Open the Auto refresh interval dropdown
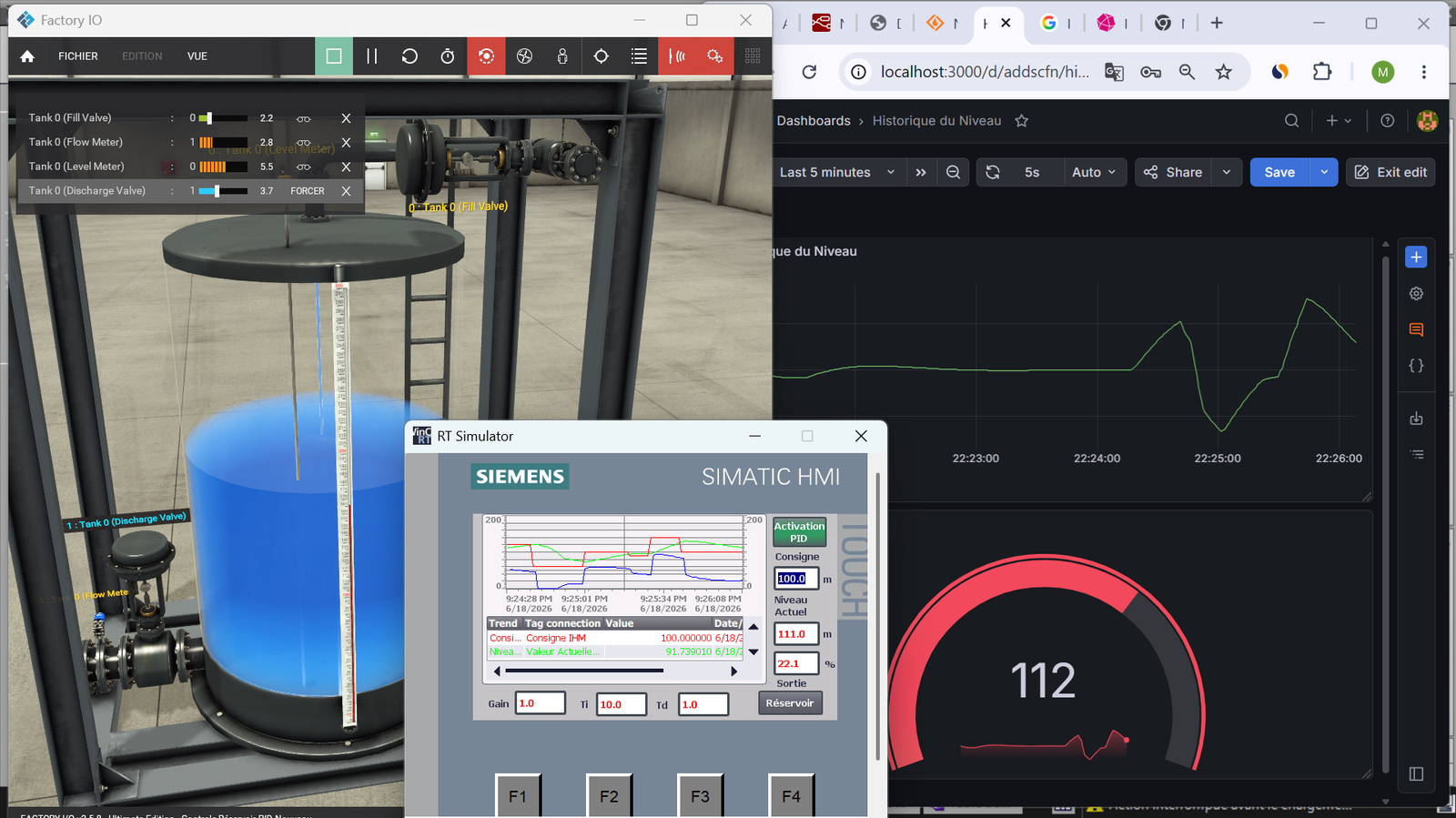Viewport: 1456px width, 818px height. 1095,172
